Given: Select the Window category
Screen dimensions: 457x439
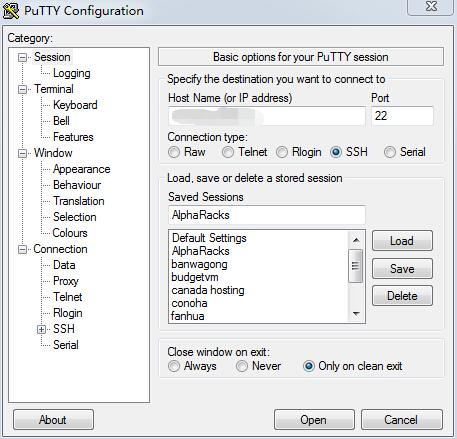Looking at the screenshot, I should 53,153.
